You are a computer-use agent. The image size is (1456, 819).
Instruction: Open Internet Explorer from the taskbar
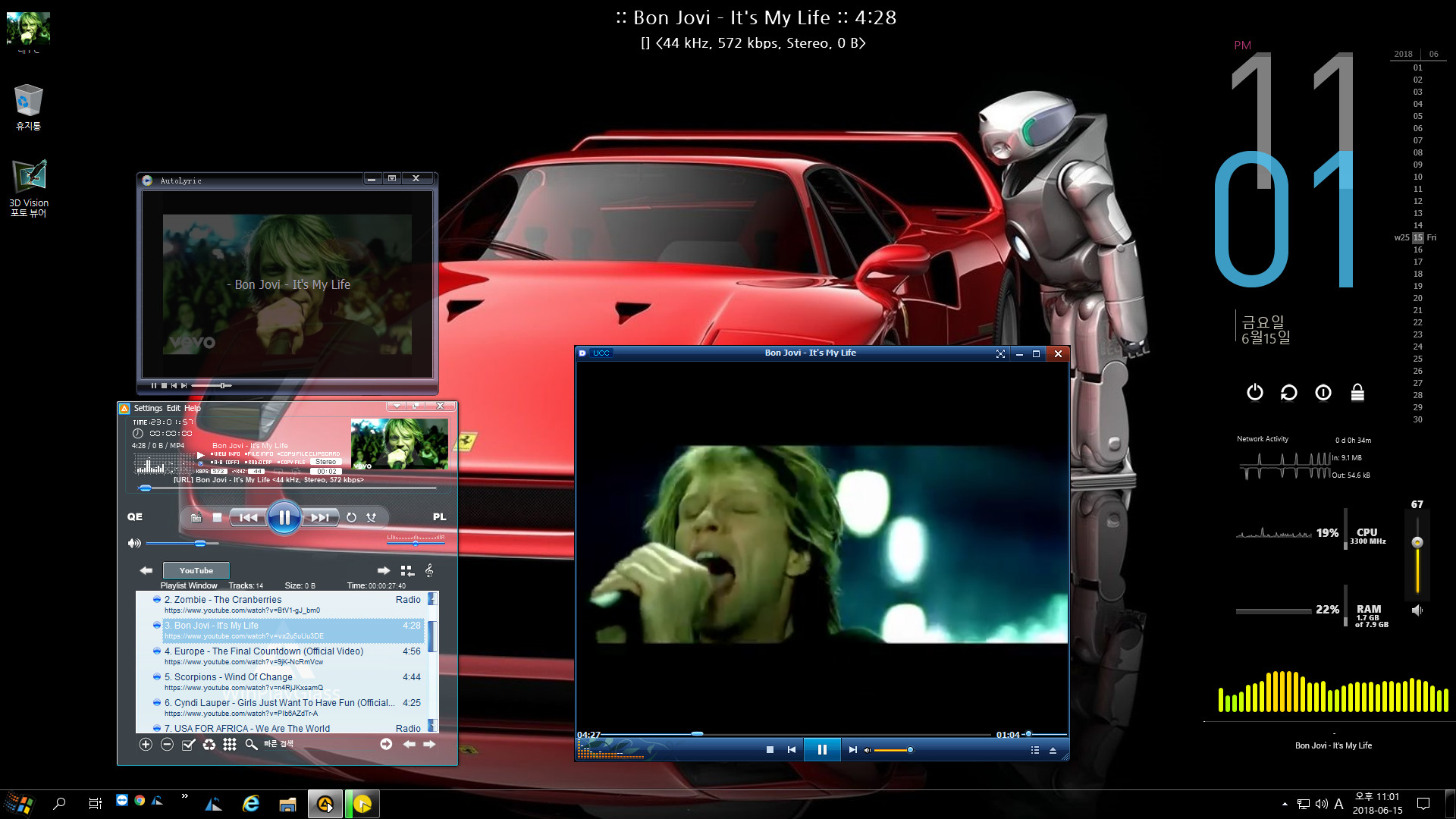[251, 804]
